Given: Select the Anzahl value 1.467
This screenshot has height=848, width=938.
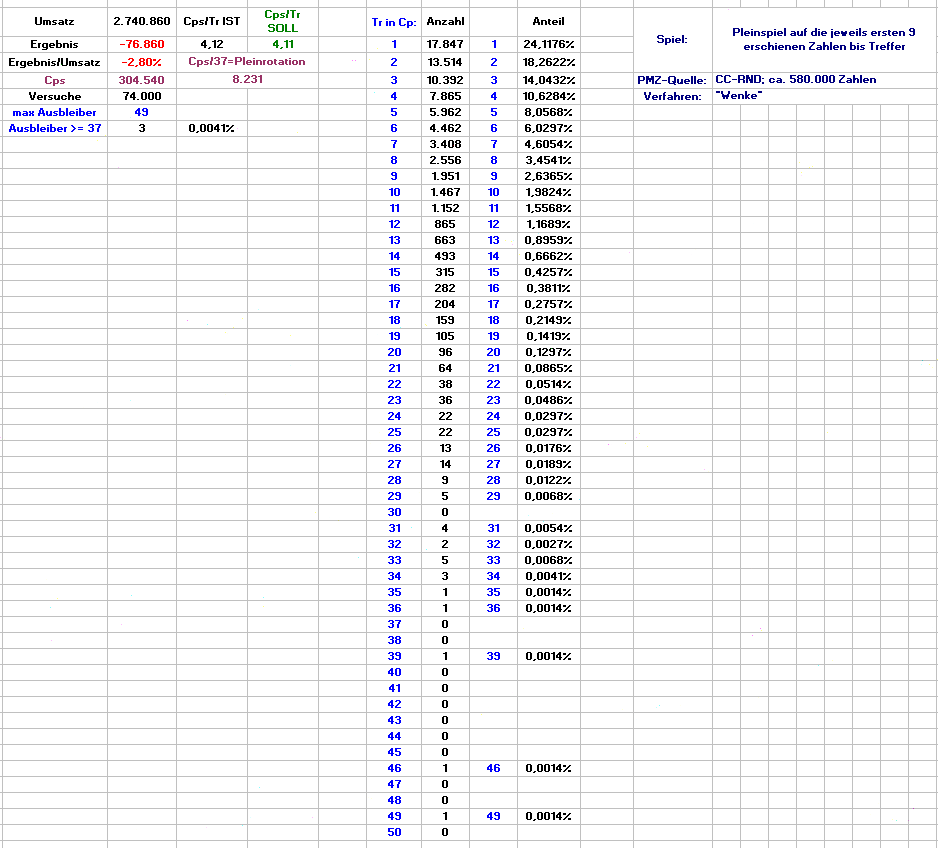Looking at the screenshot, I should (x=445, y=193).
